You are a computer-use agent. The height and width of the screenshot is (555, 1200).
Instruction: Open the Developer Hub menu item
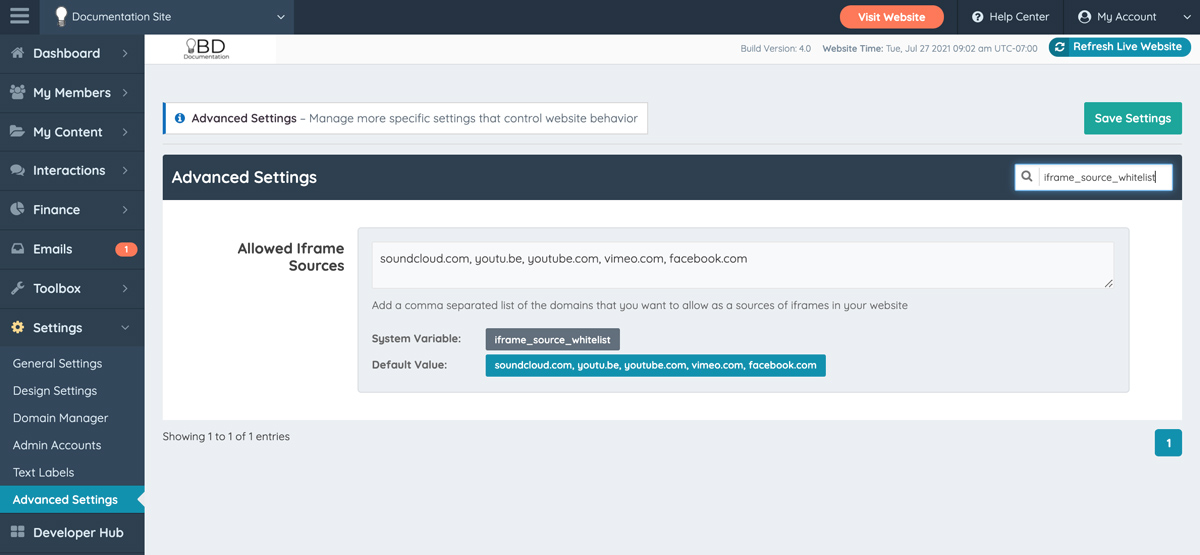click(x=72, y=532)
